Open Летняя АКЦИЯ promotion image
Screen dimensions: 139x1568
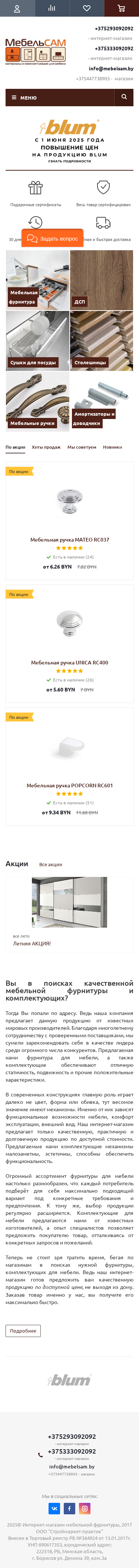coord(70,902)
